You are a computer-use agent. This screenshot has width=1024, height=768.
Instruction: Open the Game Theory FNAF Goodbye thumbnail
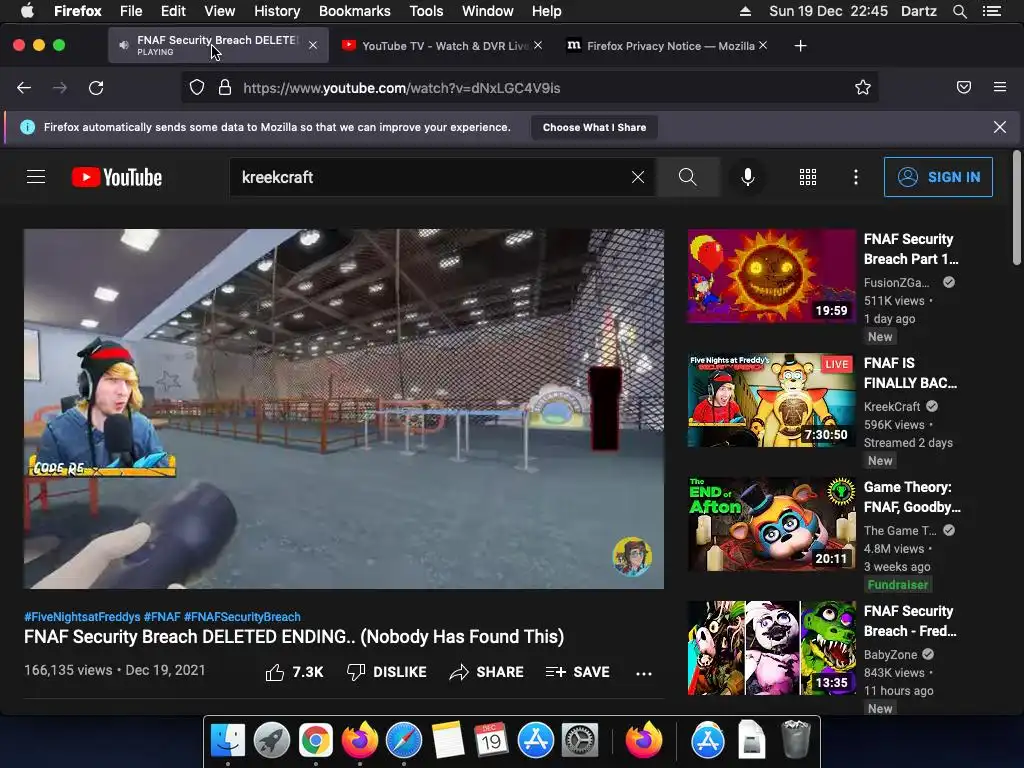771,524
